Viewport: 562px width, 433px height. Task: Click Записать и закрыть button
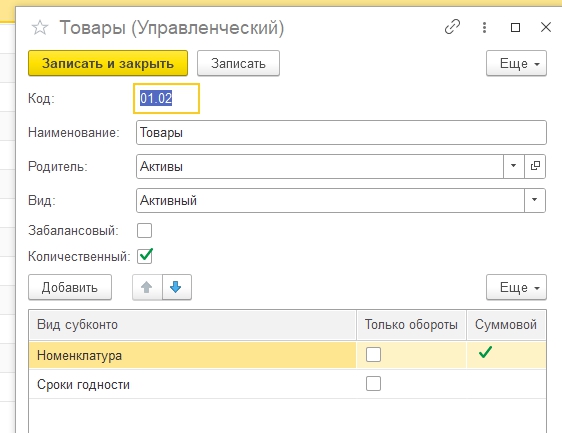(108, 63)
